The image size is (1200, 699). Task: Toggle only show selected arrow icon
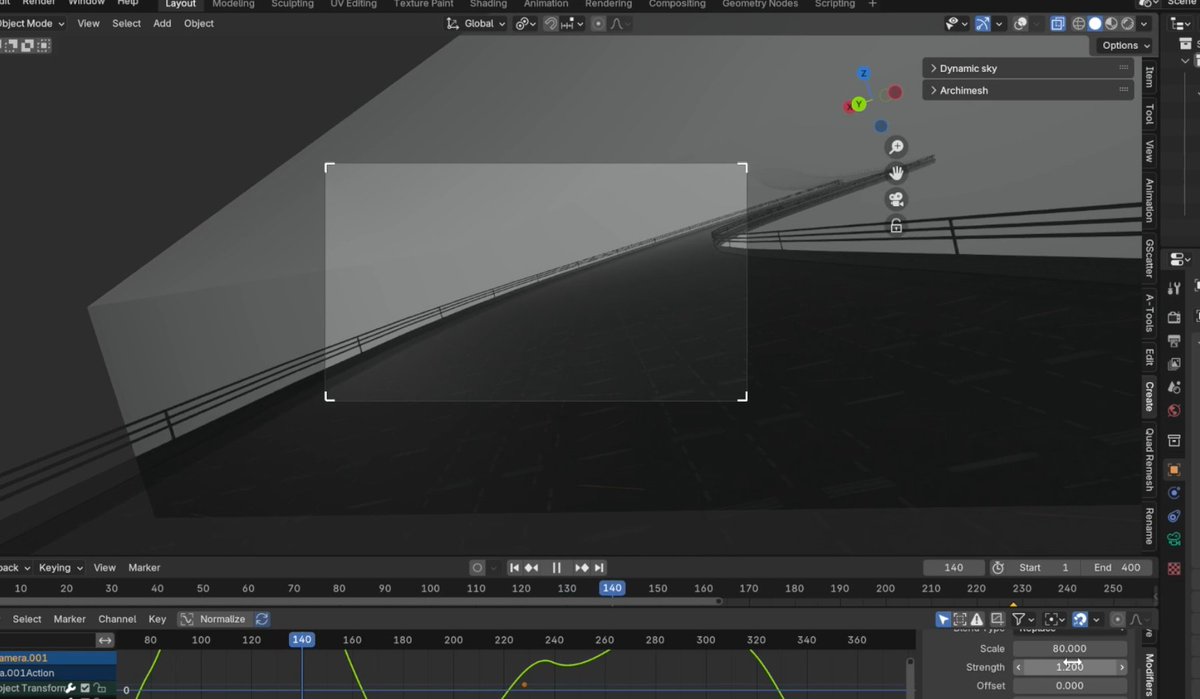pos(943,619)
